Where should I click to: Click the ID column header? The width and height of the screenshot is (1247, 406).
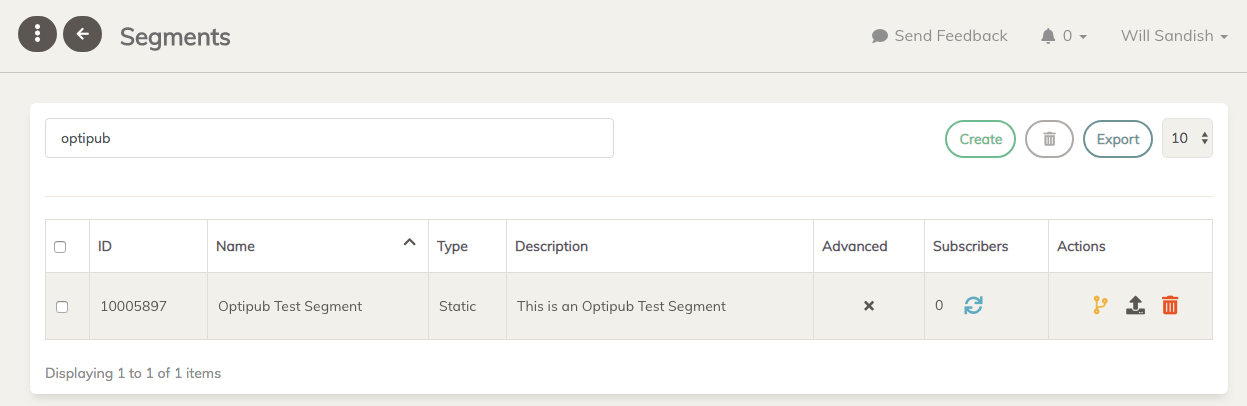(105, 246)
